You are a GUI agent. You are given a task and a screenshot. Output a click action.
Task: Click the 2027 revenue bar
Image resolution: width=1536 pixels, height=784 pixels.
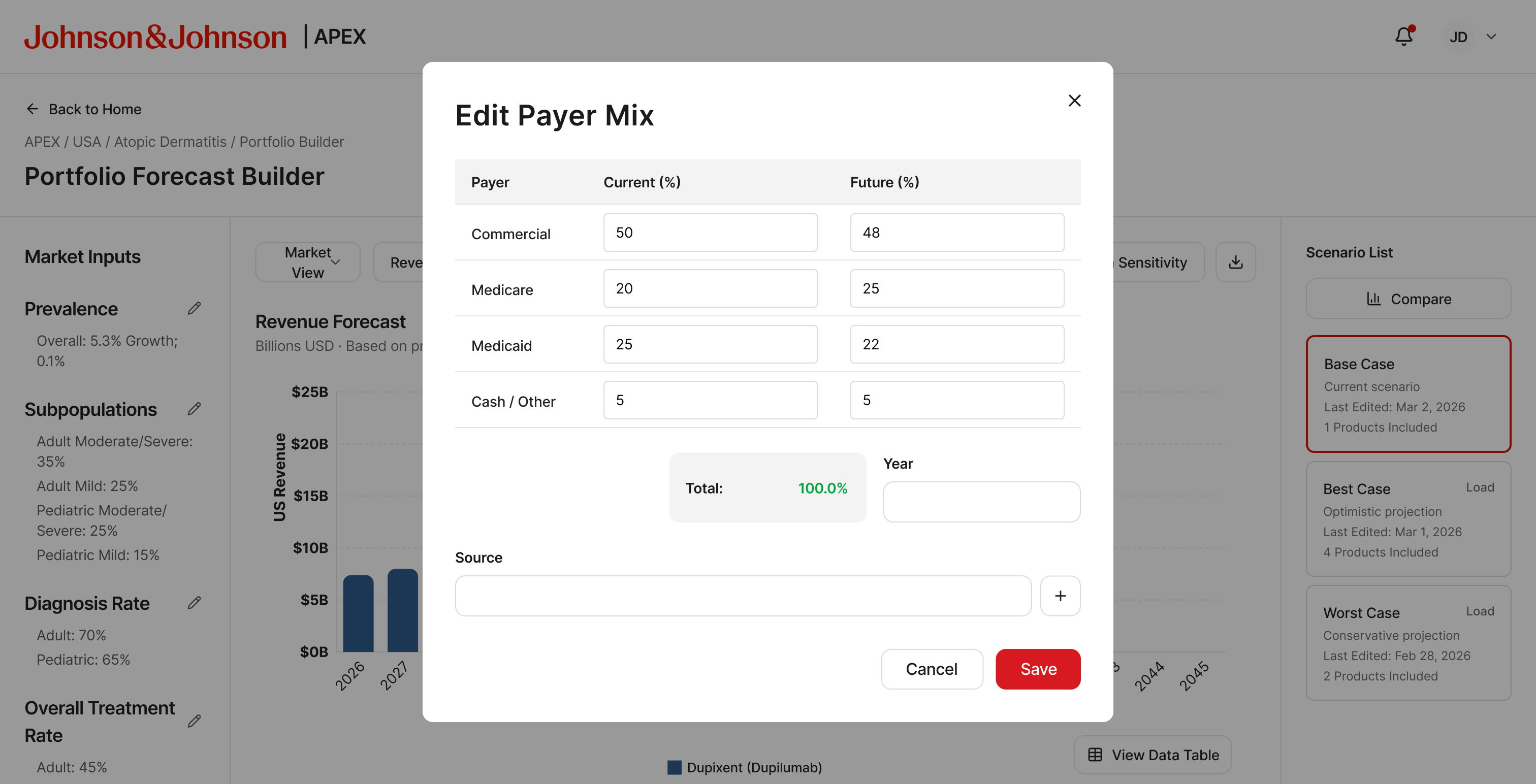pos(402,610)
